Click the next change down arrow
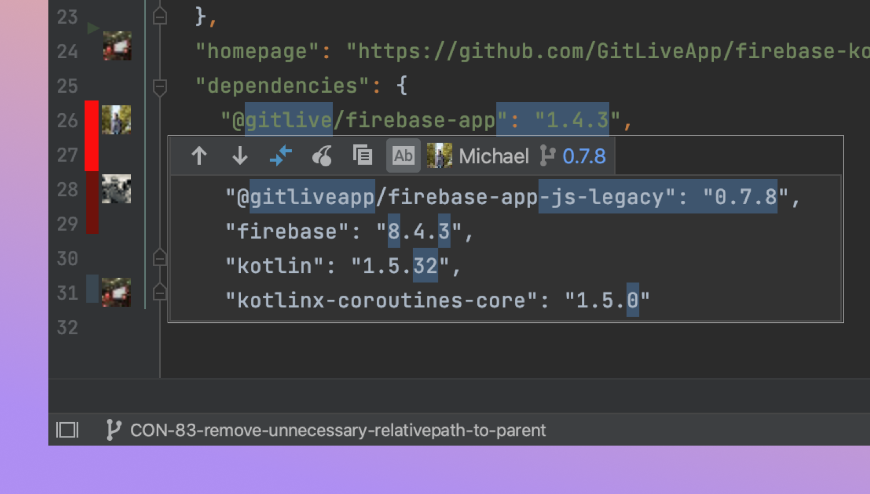The image size is (870, 494). 240,156
